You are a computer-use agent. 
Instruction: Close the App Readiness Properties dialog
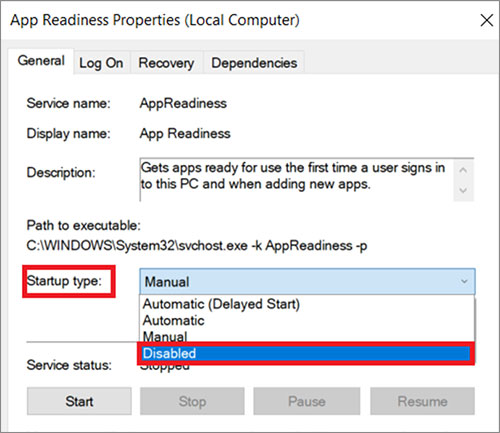[x=486, y=20]
